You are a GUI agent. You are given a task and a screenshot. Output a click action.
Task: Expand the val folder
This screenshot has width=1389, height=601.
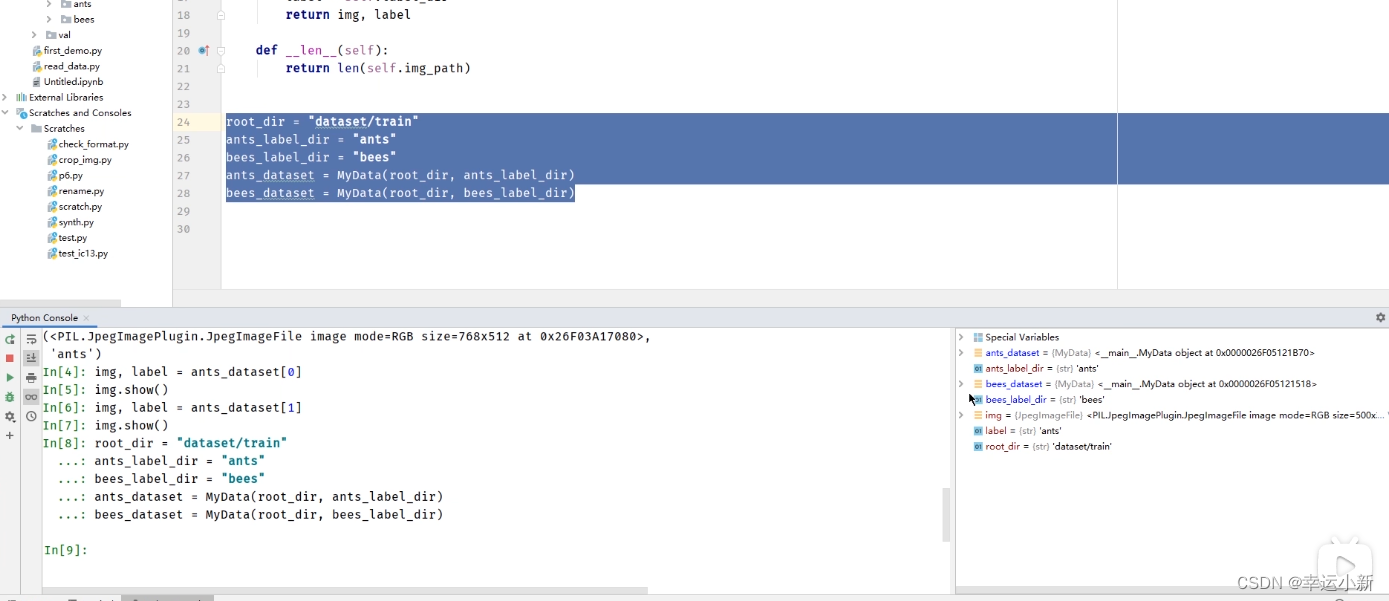tap(34, 35)
